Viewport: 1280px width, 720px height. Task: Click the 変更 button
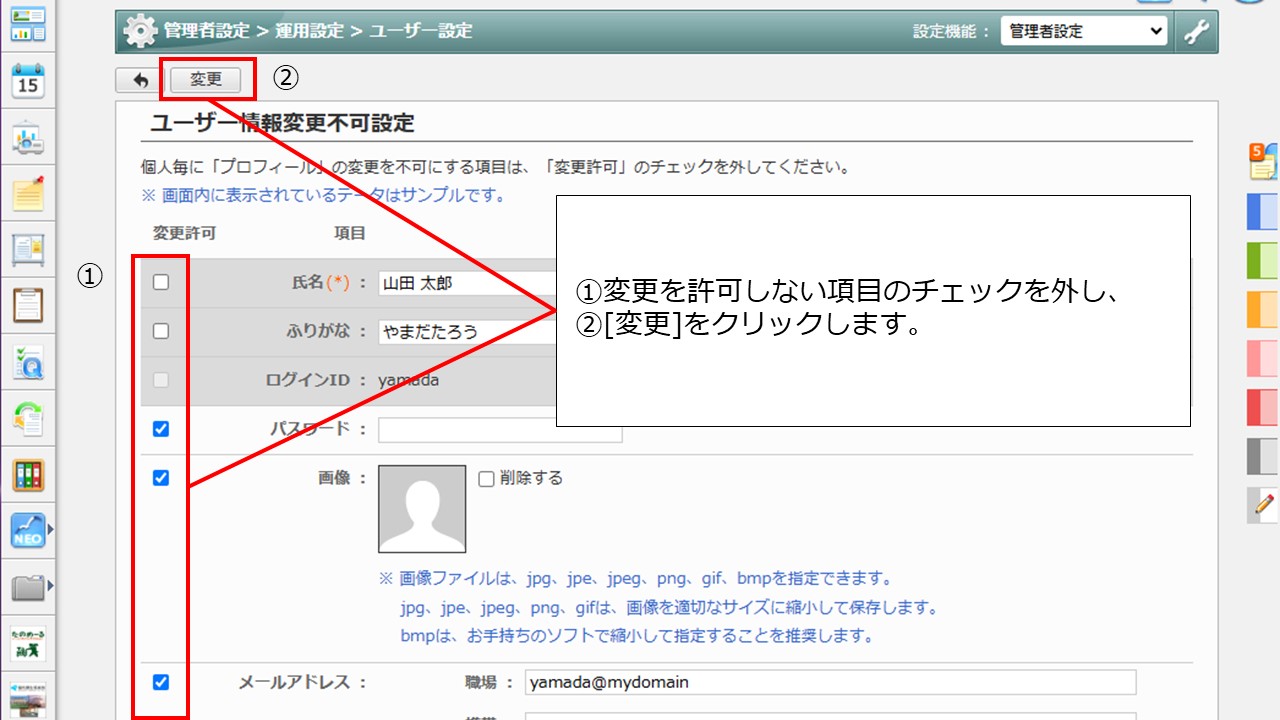(x=206, y=80)
